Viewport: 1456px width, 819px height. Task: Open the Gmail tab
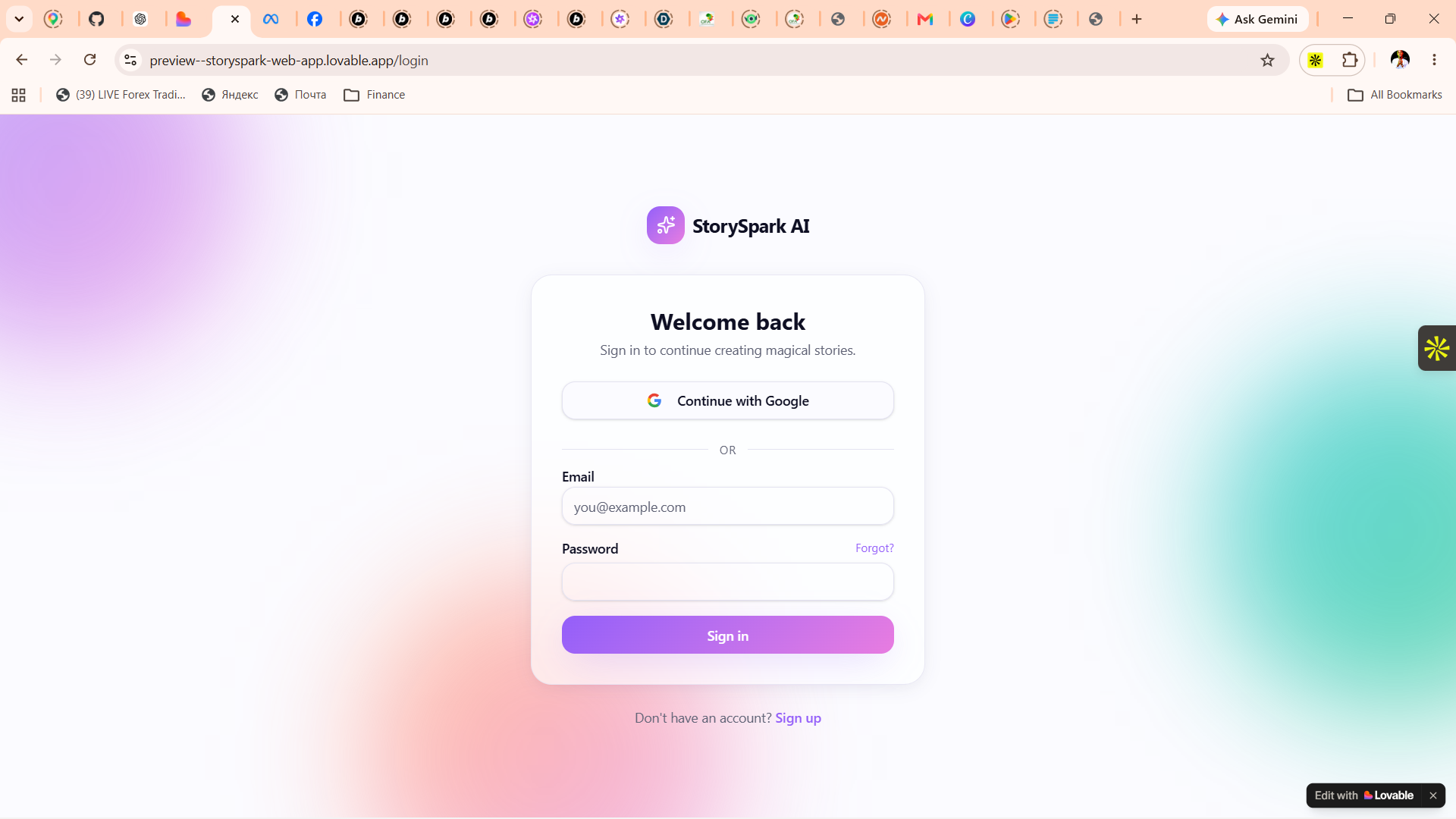(x=925, y=19)
